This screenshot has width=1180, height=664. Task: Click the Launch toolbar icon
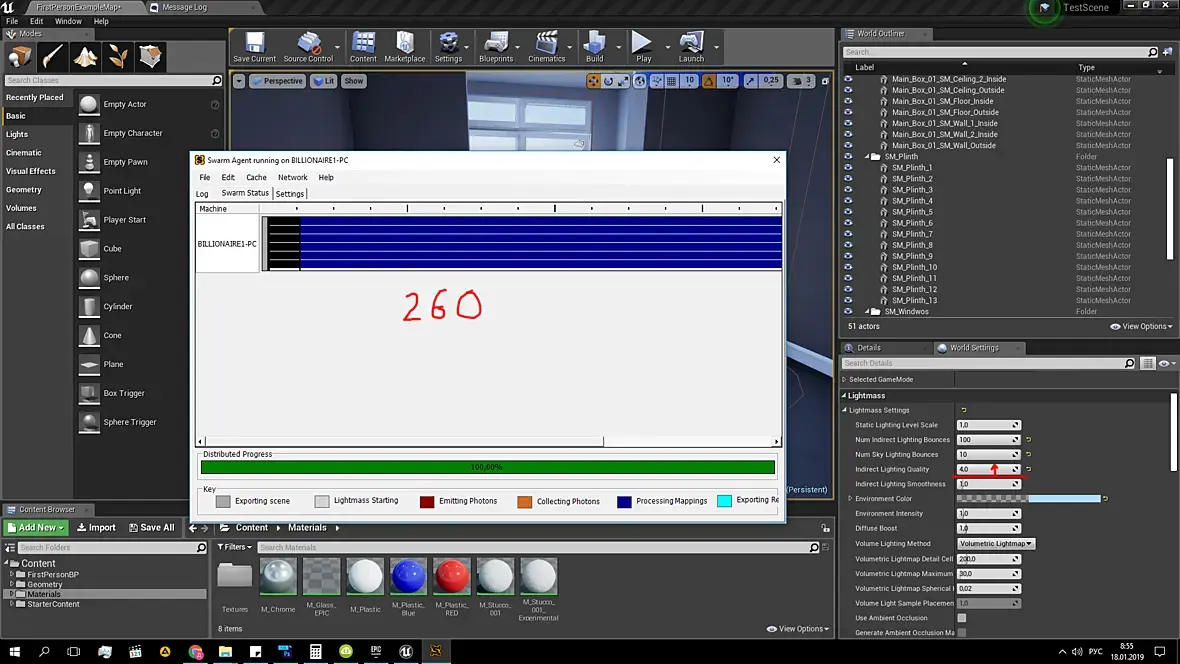691,47
